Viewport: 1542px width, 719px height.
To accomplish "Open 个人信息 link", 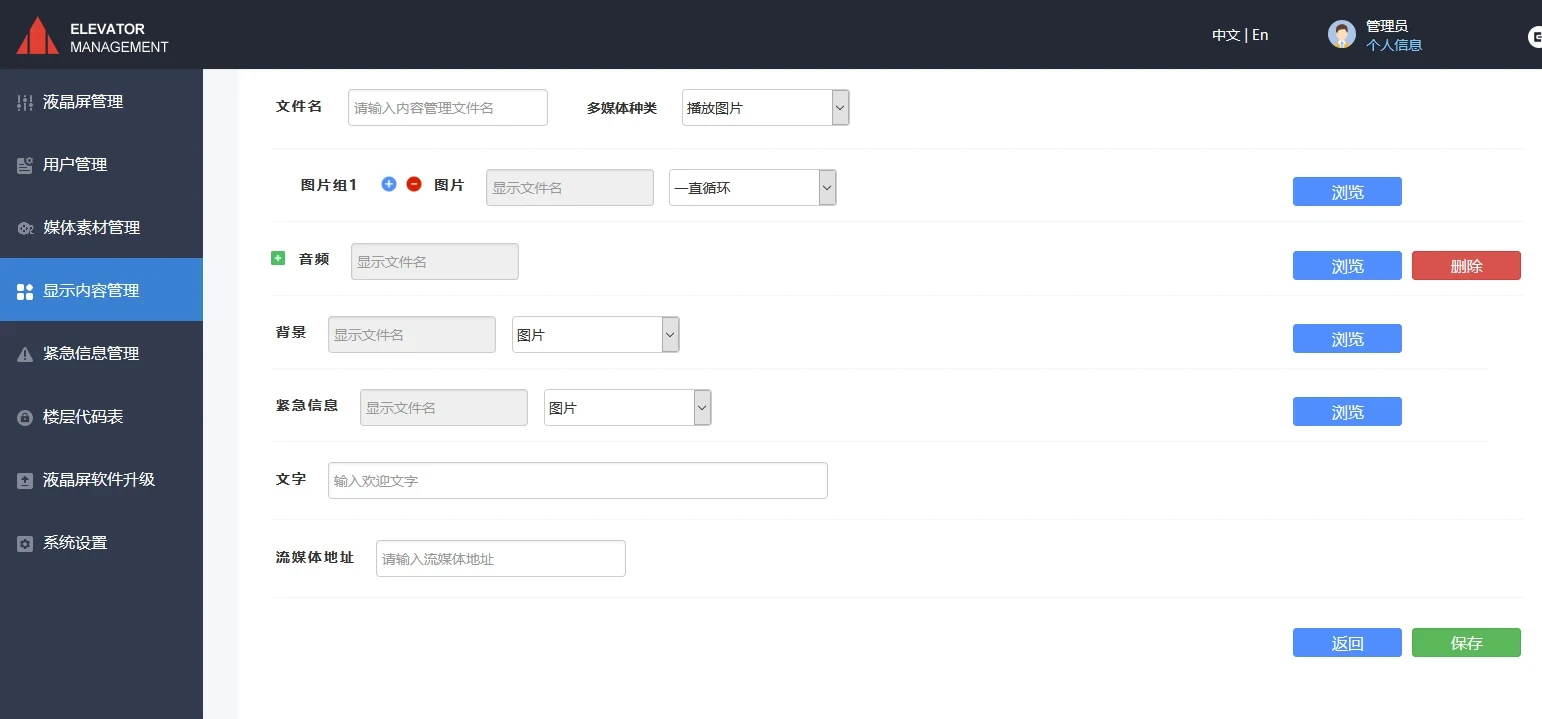I will (1394, 45).
